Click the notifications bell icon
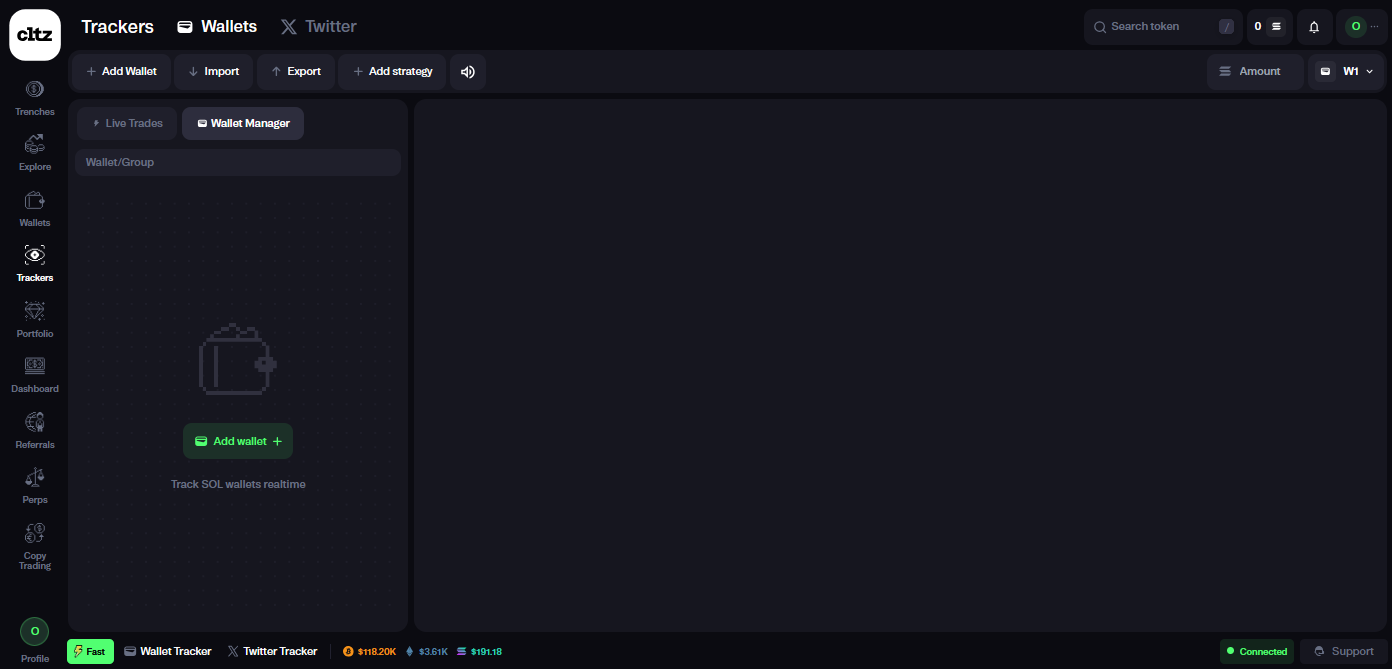The height and width of the screenshot is (669, 1392). tap(1314, 27)
